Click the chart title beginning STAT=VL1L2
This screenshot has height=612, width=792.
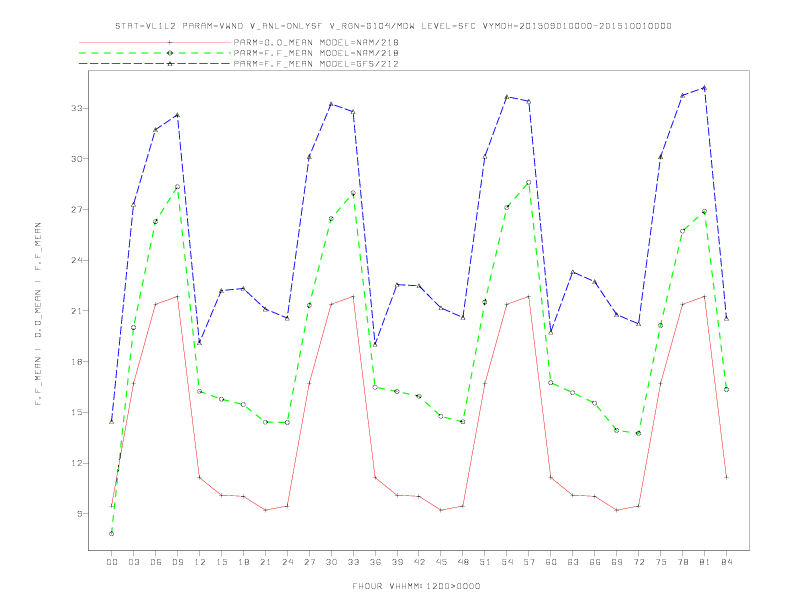(393, 26)
